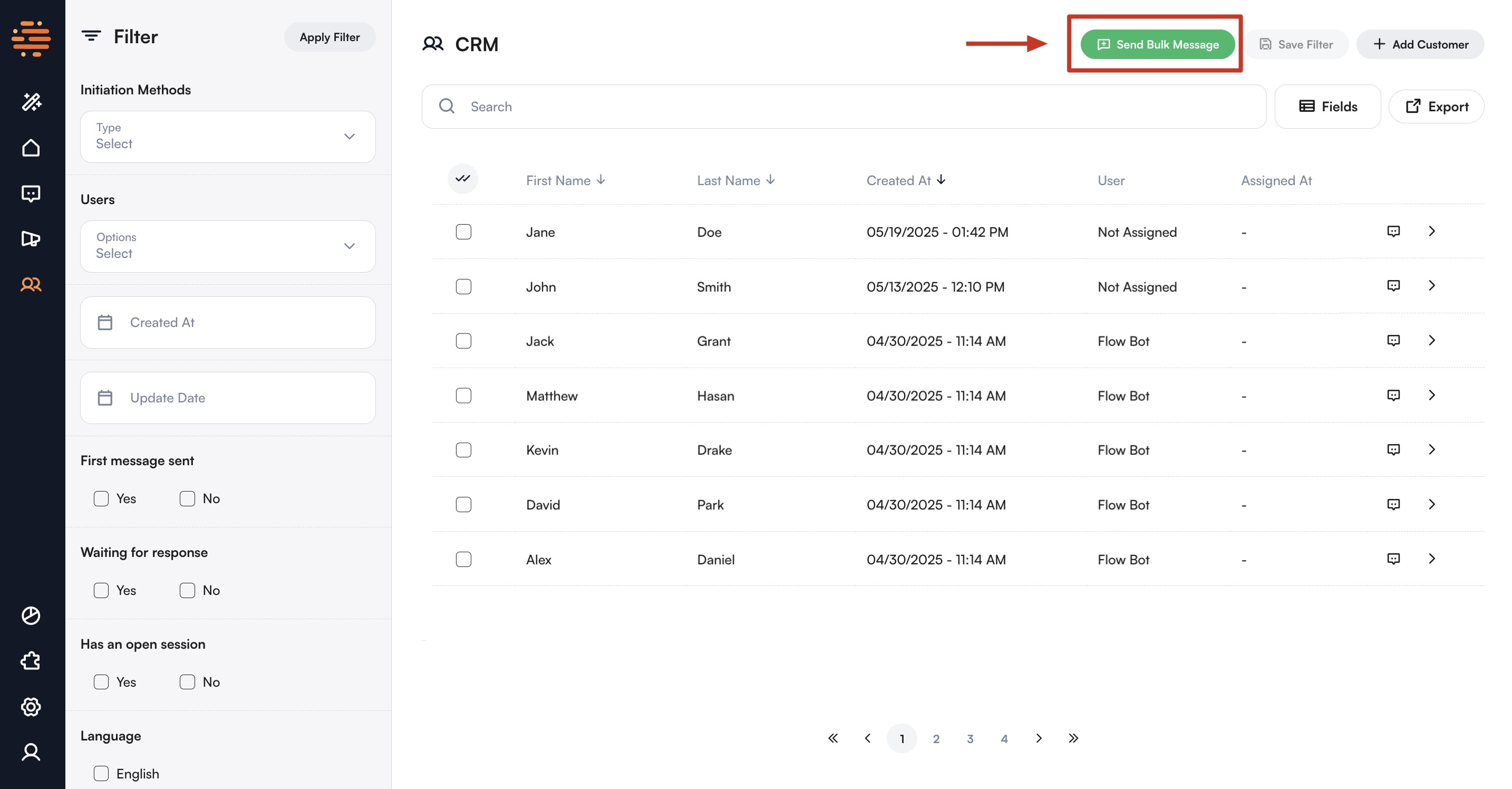Image resolution: width=1512 pixels, height=789 pixels.
Task: Check the English language checkbox
Action: coord(101,774)
